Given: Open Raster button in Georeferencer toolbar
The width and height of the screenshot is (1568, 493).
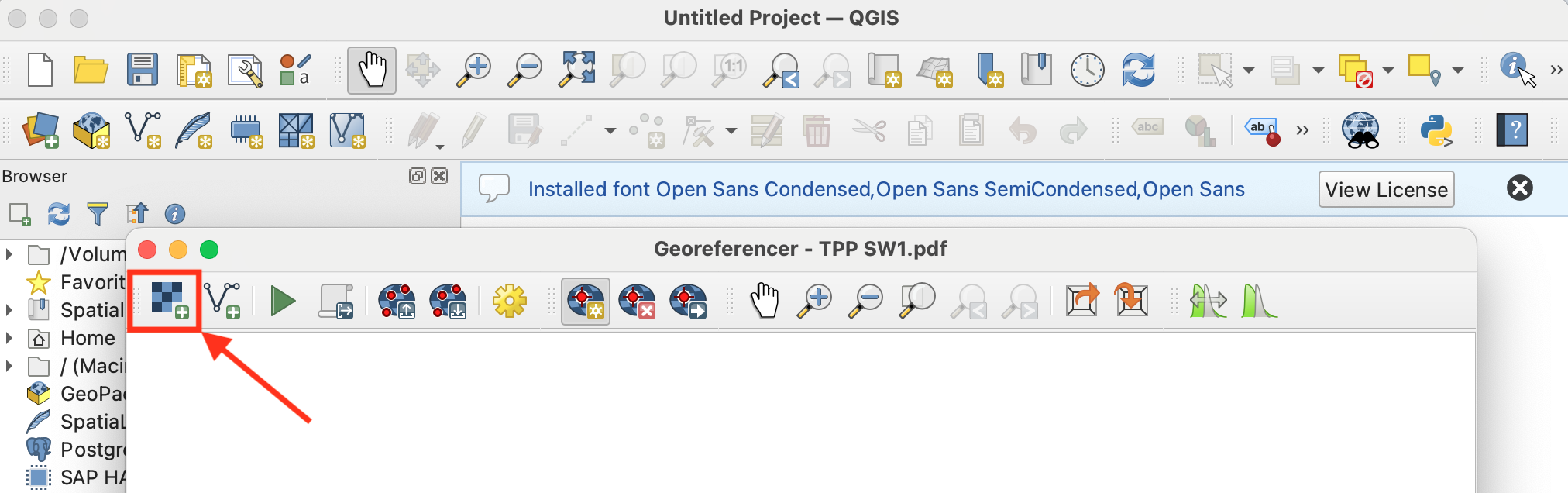Looking at the screenshot, I should [170, 300].
